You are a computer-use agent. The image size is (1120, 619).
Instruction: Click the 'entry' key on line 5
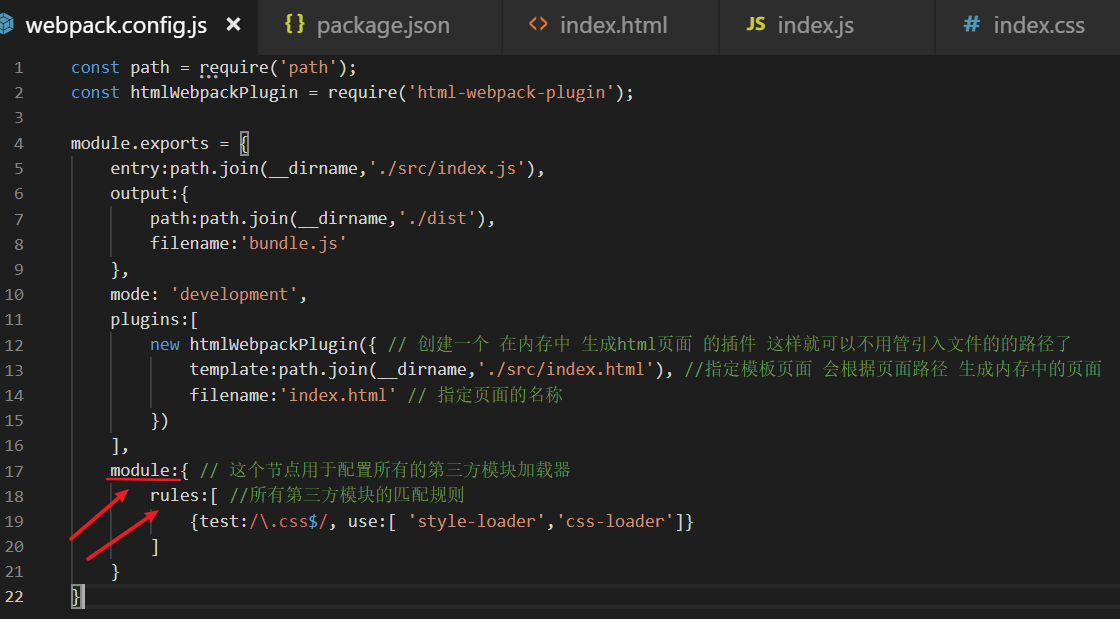pos(135,168)
